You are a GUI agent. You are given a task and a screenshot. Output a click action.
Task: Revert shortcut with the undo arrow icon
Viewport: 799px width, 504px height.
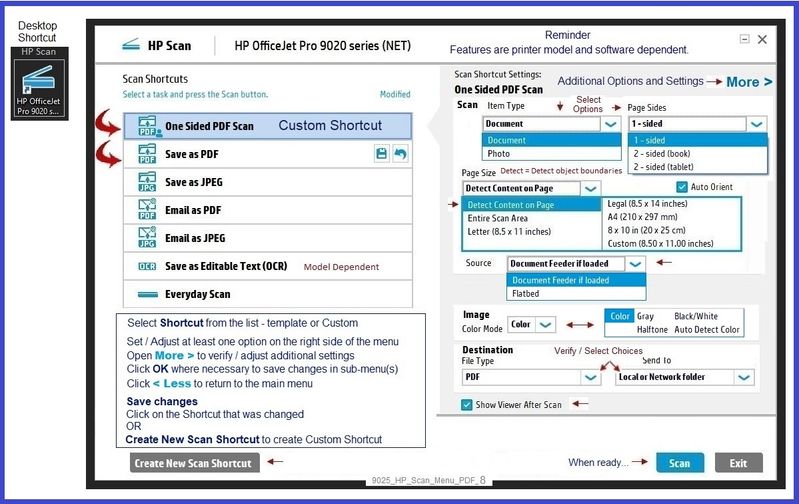click(x=401, y=154)
